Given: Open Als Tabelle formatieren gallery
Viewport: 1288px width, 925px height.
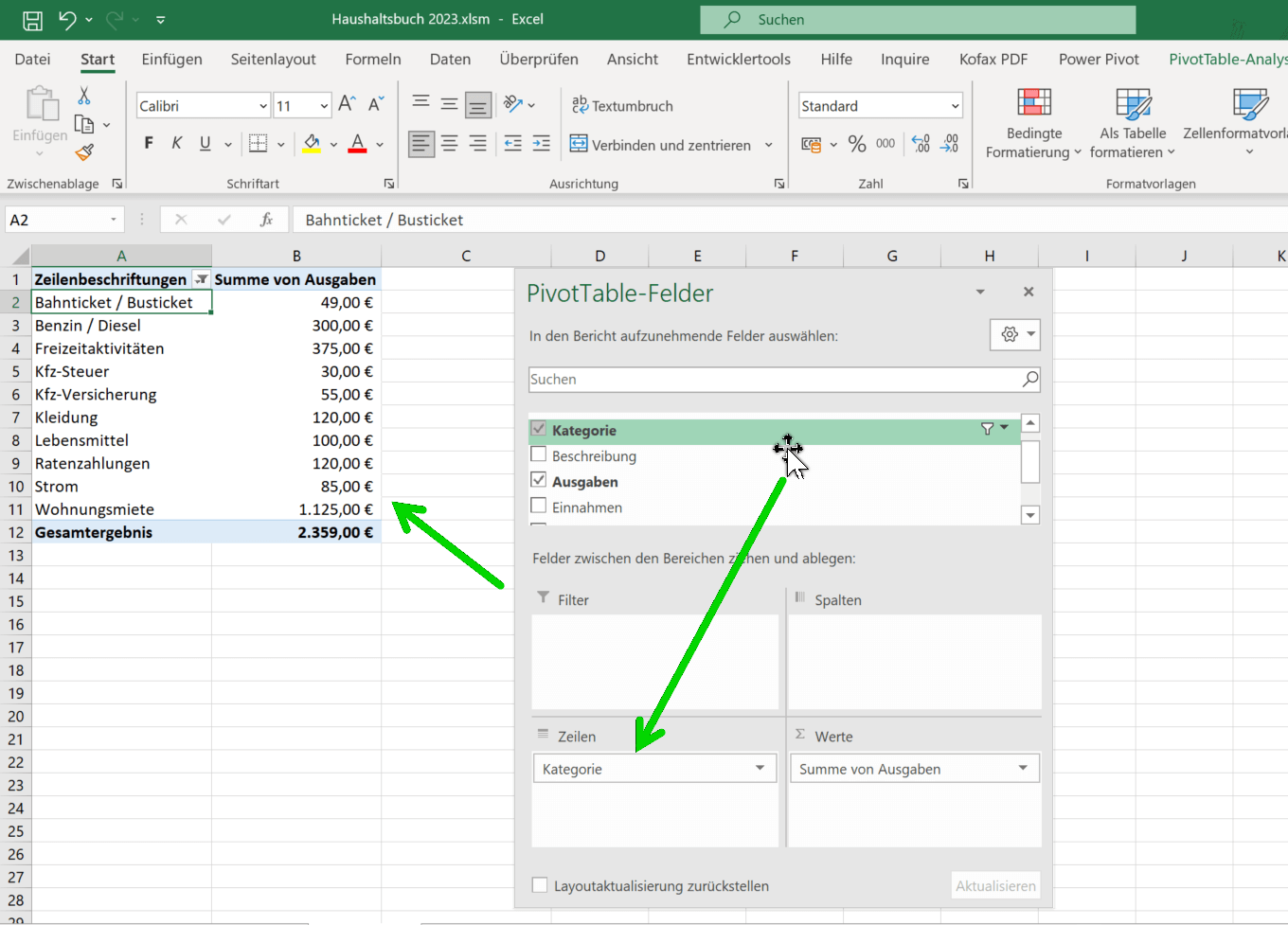Looking at the screenshot, I should click(1133, 124).
